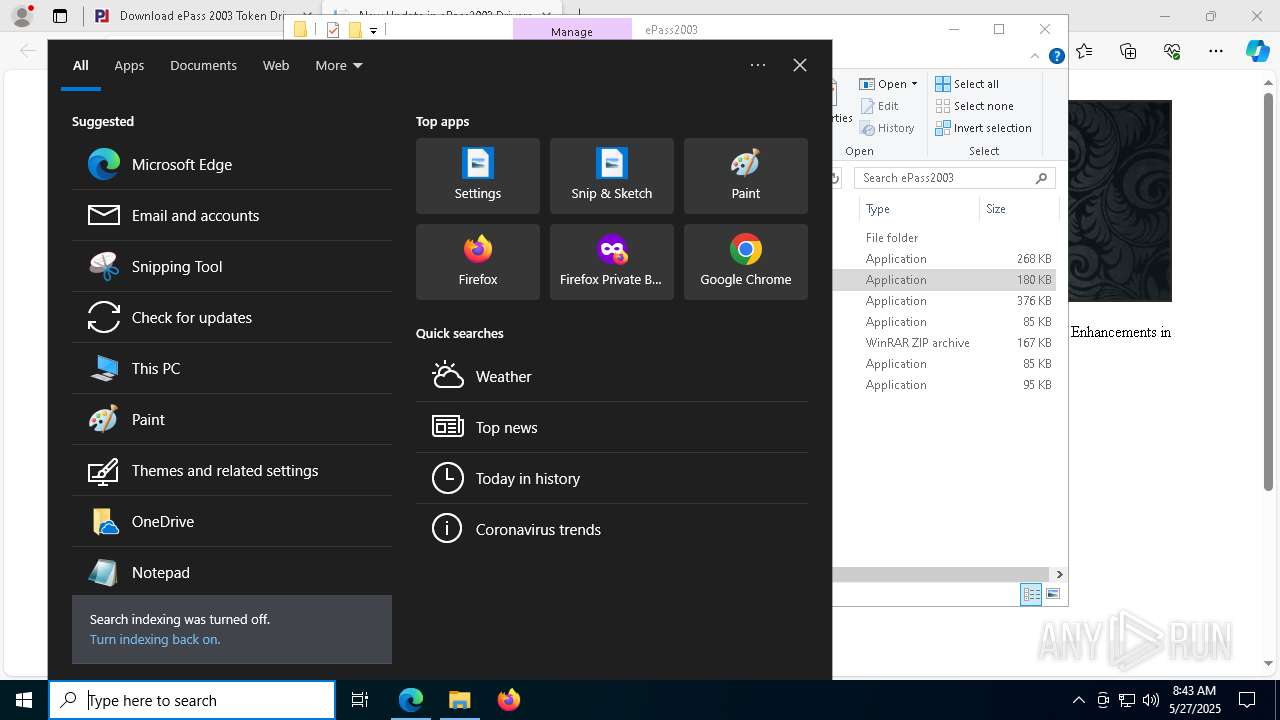
Task: Open Explorer help question mark
Action: click(1056, 56)
